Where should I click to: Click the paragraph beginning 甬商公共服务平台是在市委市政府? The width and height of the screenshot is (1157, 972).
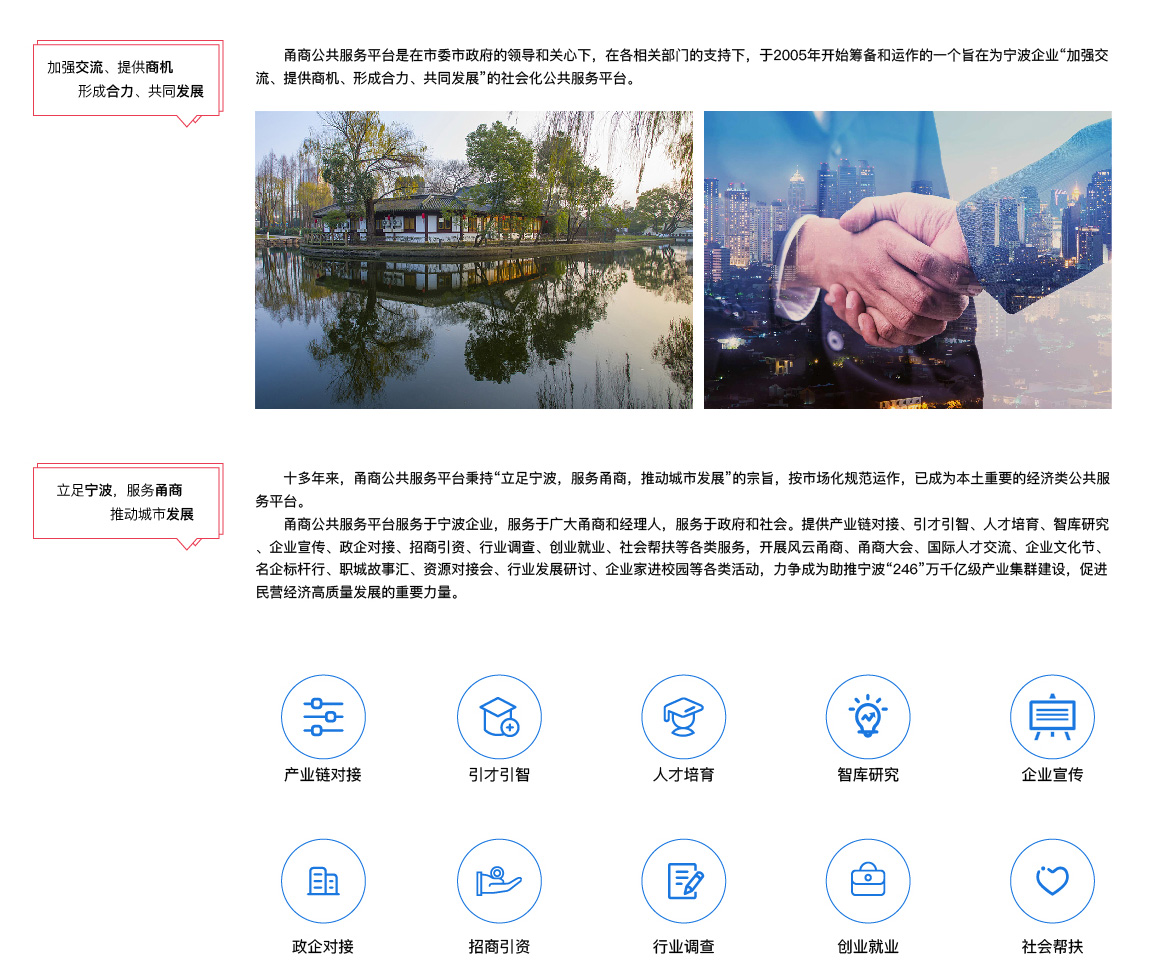pyautogui.click(x=683, y=66)
